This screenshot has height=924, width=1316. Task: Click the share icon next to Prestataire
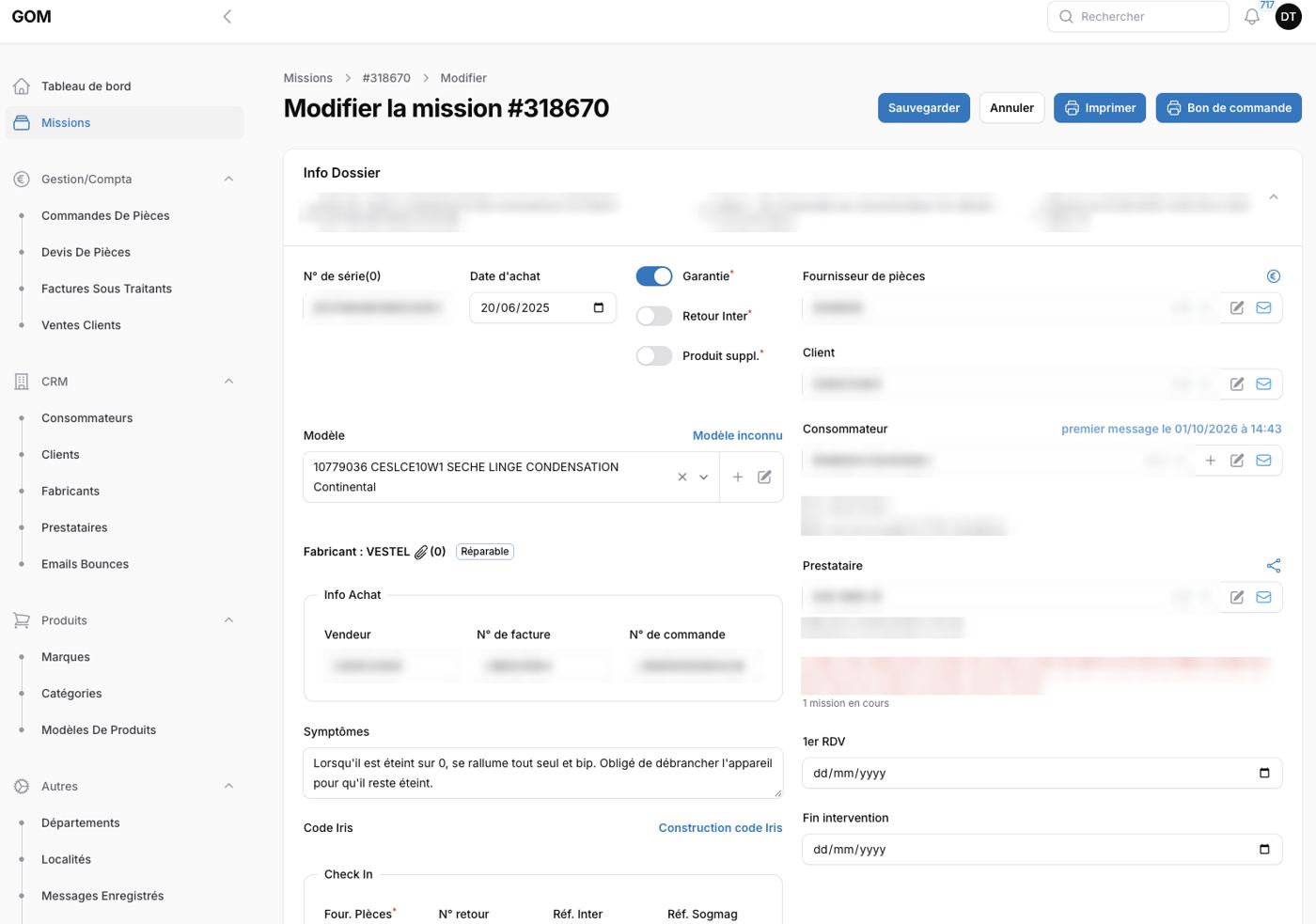(x=1274, y=566)
